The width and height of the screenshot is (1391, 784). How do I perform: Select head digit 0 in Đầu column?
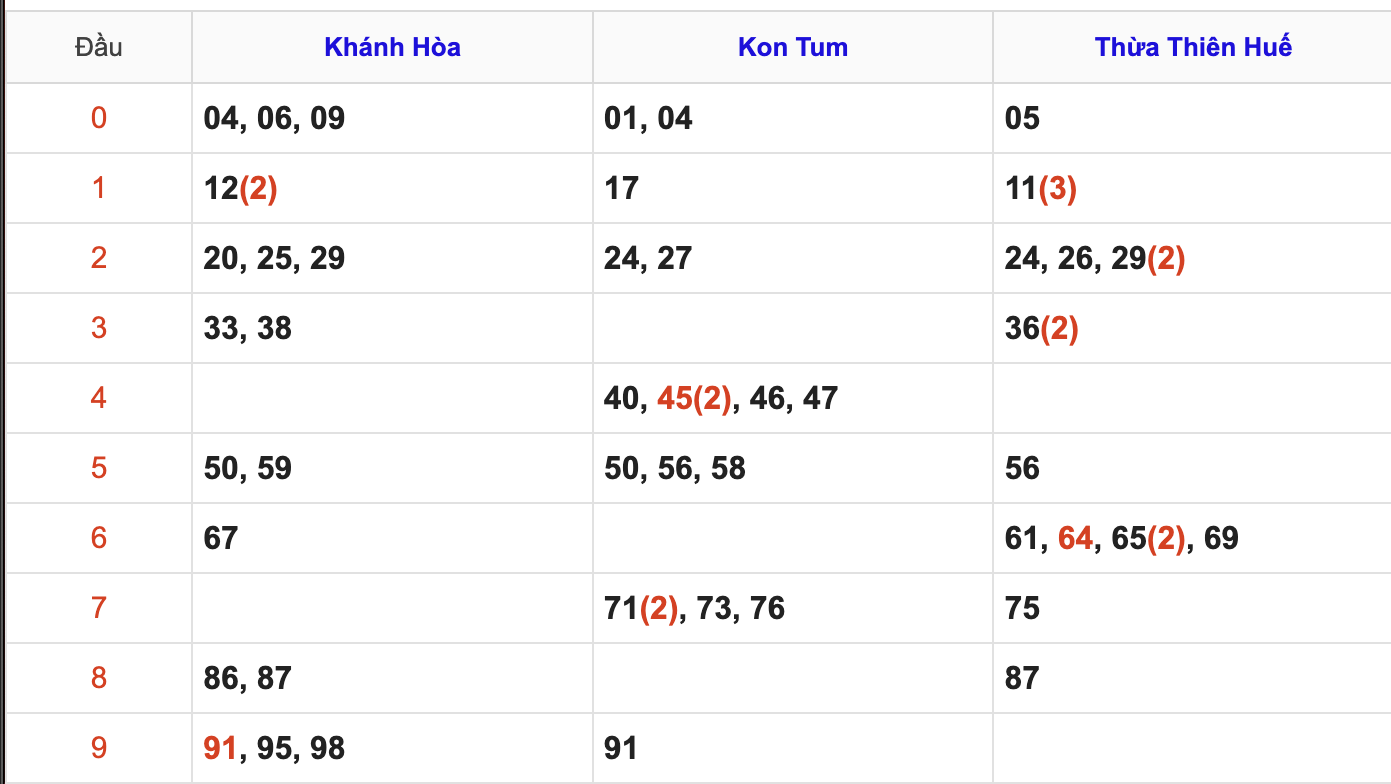click(x=98, y=118)
